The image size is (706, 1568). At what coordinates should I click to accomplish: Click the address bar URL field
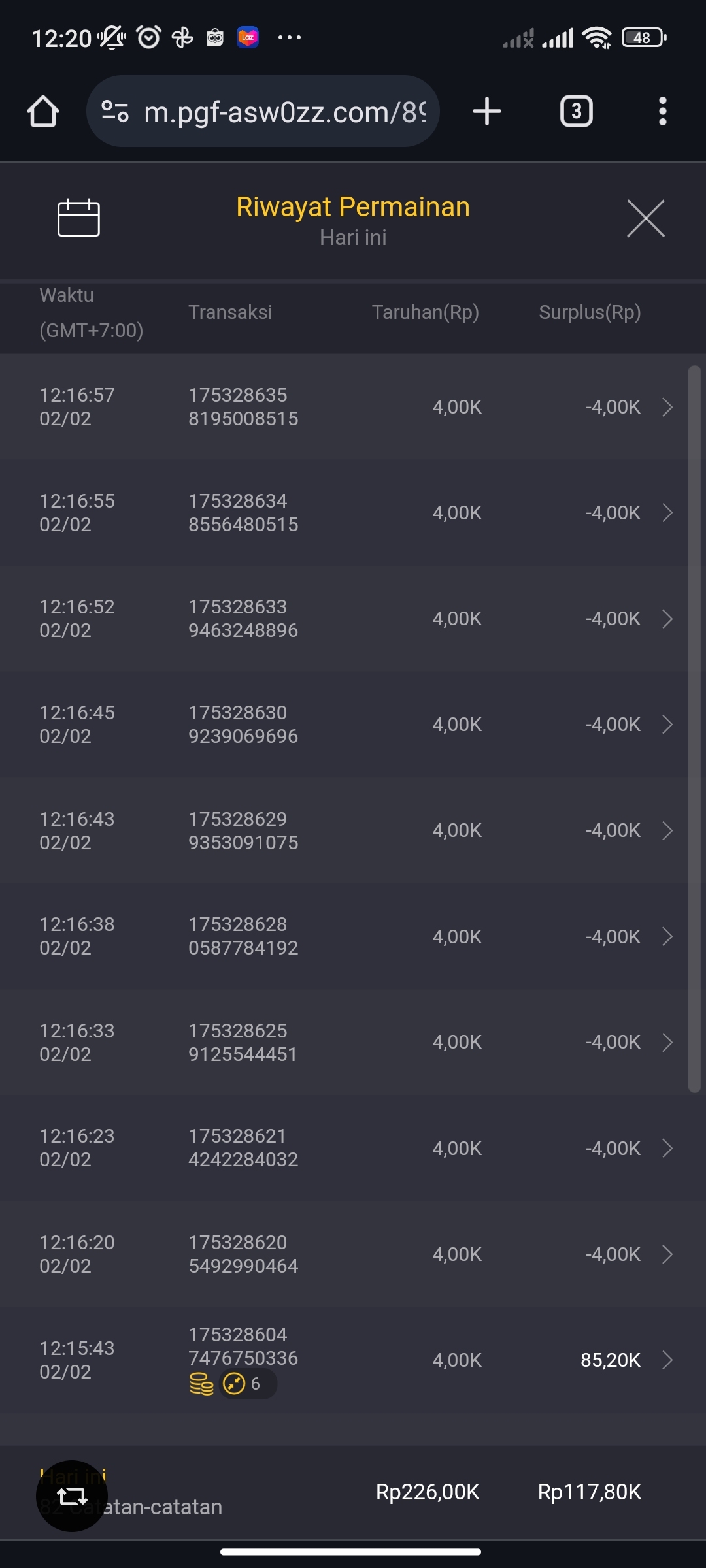click(x=284, y=112)
